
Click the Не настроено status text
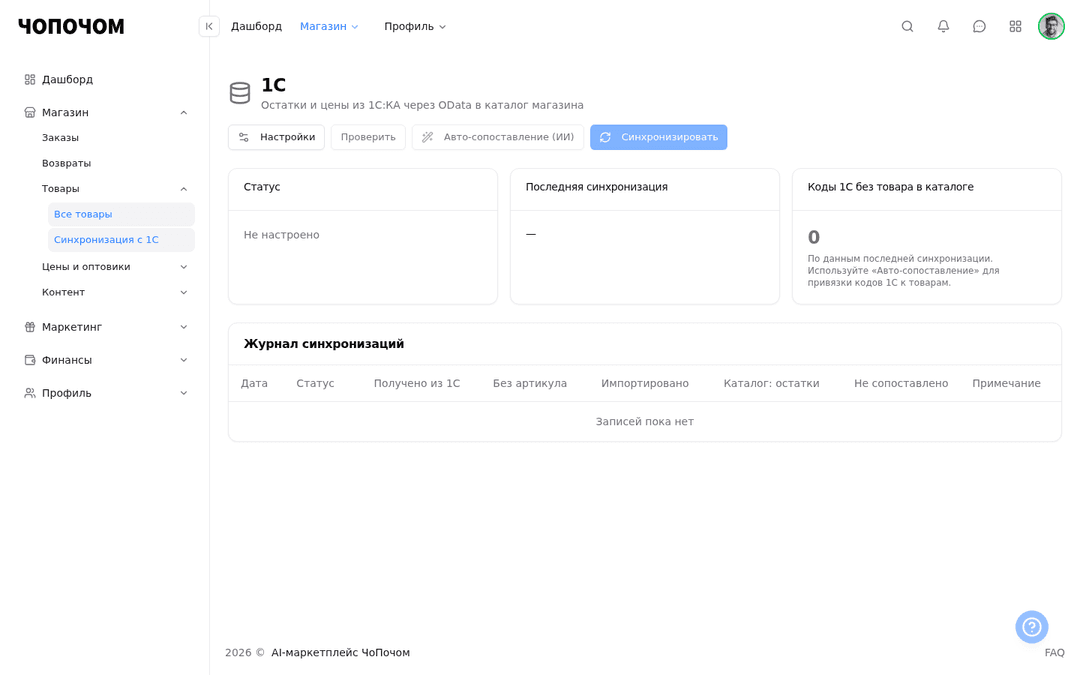point(281,235)
